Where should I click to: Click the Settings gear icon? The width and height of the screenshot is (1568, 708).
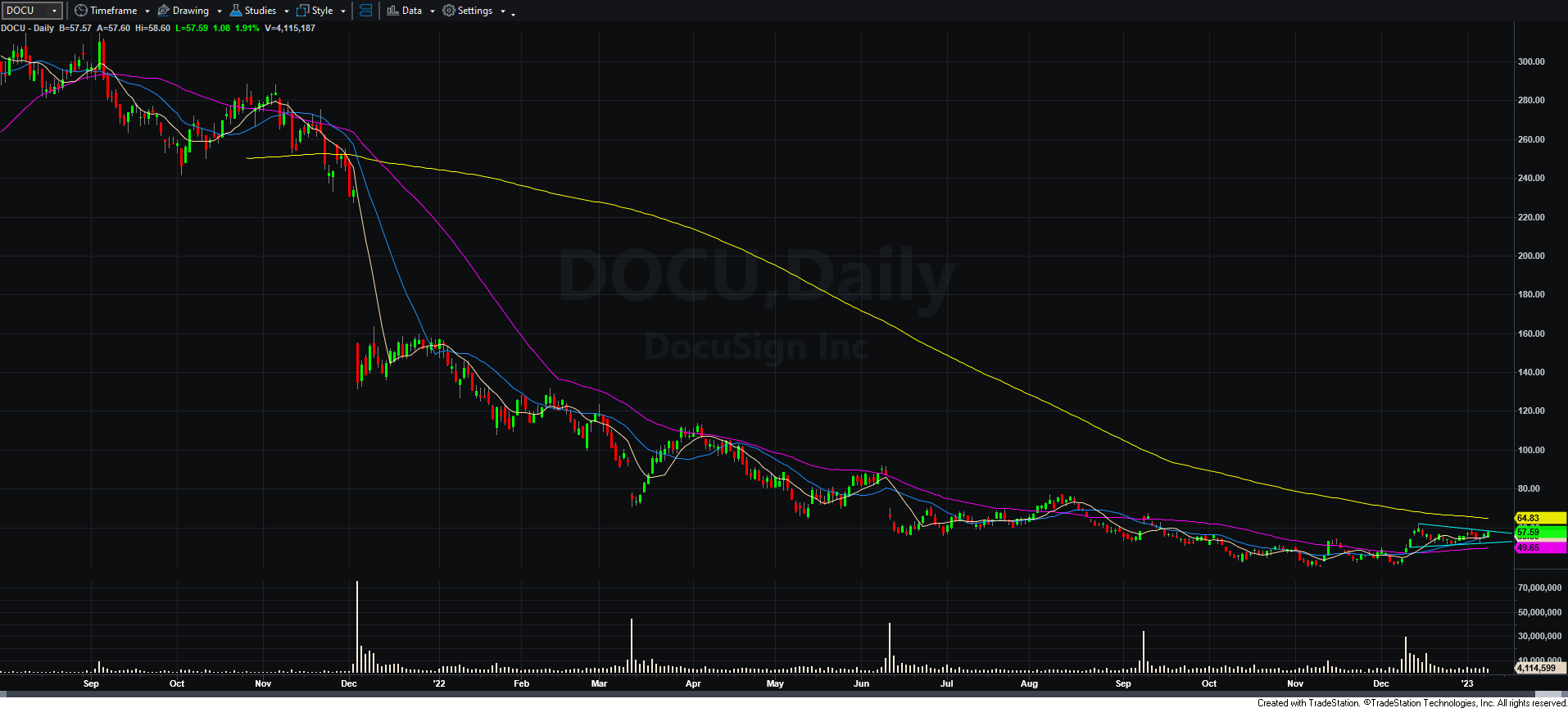pyautogui.click(x=449, y=11)
